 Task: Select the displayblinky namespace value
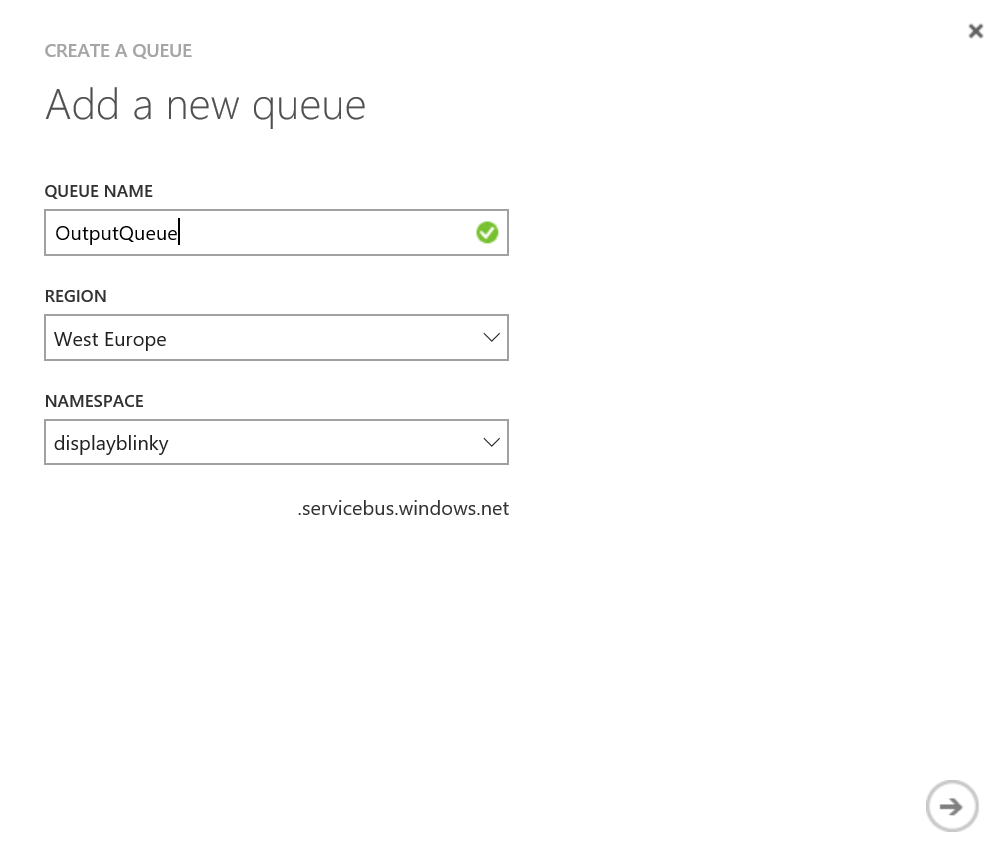(111, 443)
